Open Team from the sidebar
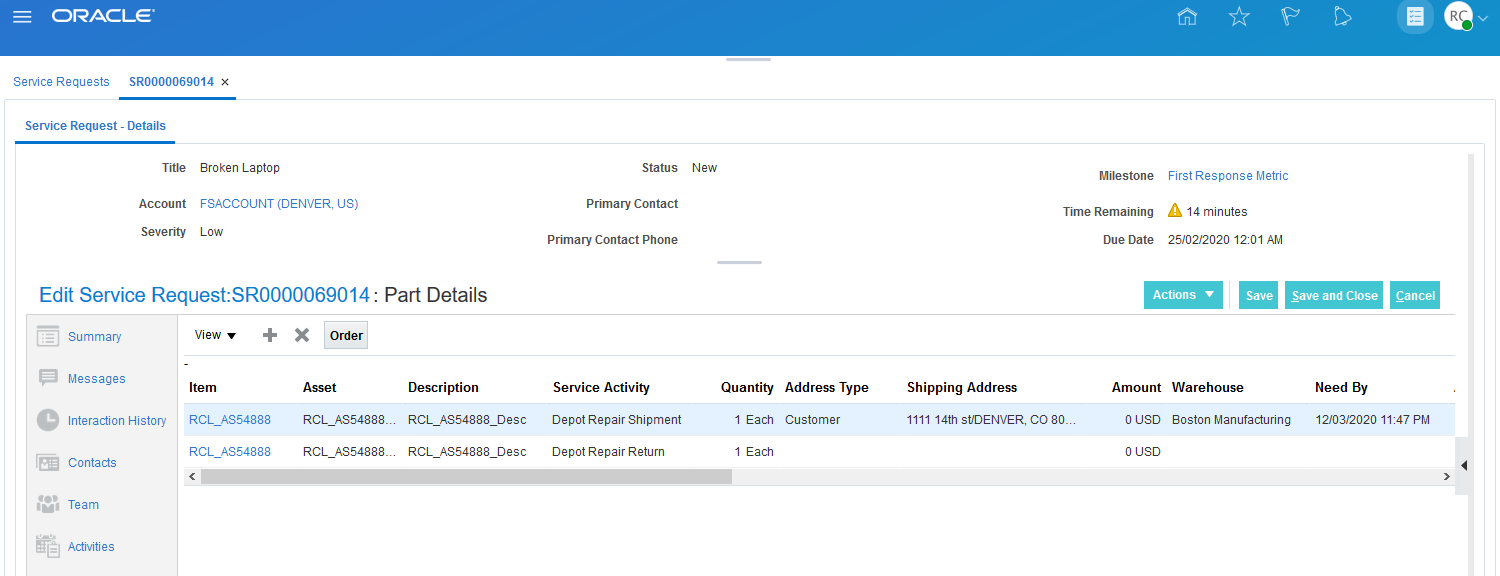Image resolution: width=1500 pixels, height=576 pixels. (81, 504)
